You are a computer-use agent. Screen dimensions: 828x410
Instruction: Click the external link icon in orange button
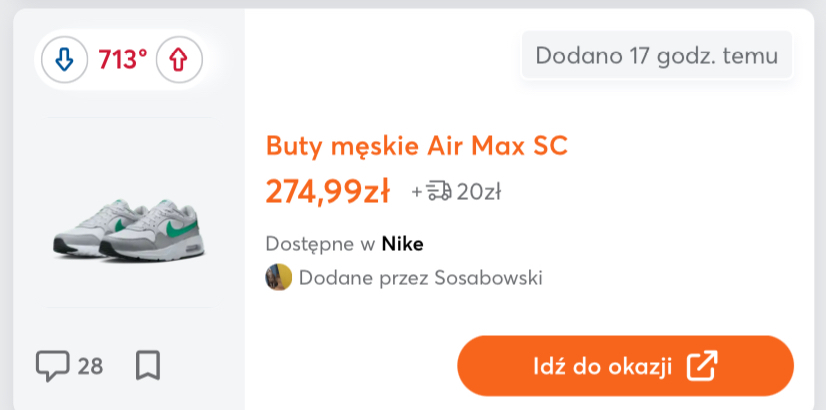pyautogui.click(x=702, y=366)
